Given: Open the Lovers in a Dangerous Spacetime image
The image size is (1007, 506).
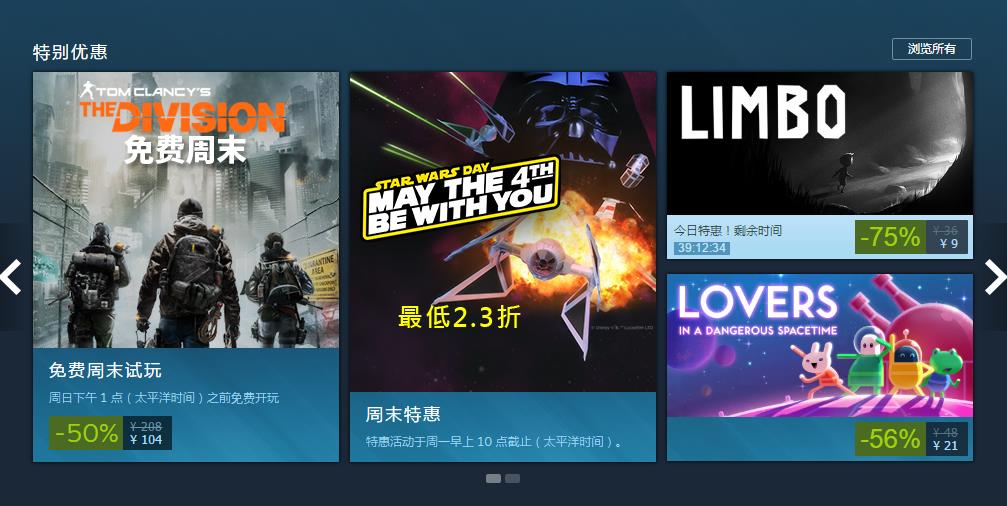Looking at the screenshot, I should tap(820, 345).
